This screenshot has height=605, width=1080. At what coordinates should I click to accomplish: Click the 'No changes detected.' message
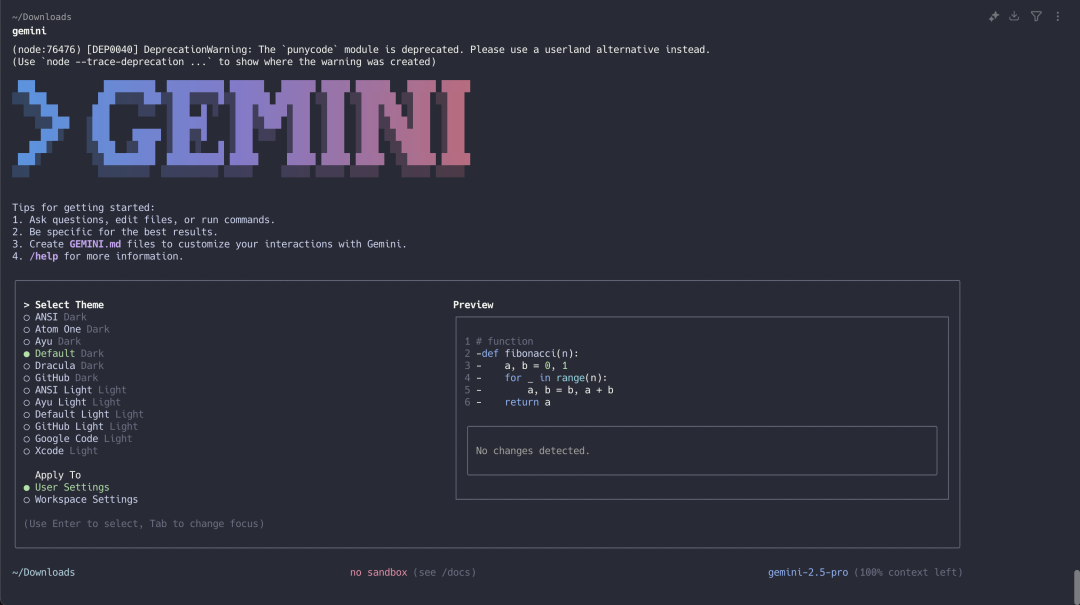point(532,451)
